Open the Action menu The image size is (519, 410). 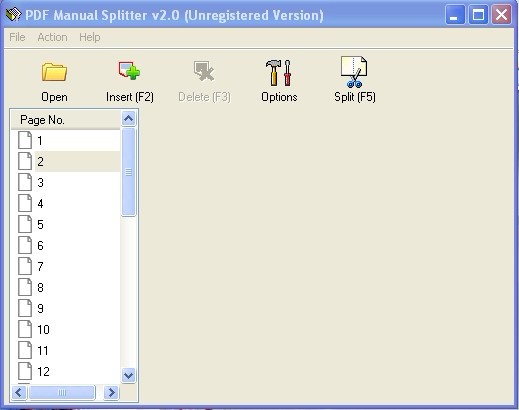point(52,37)
